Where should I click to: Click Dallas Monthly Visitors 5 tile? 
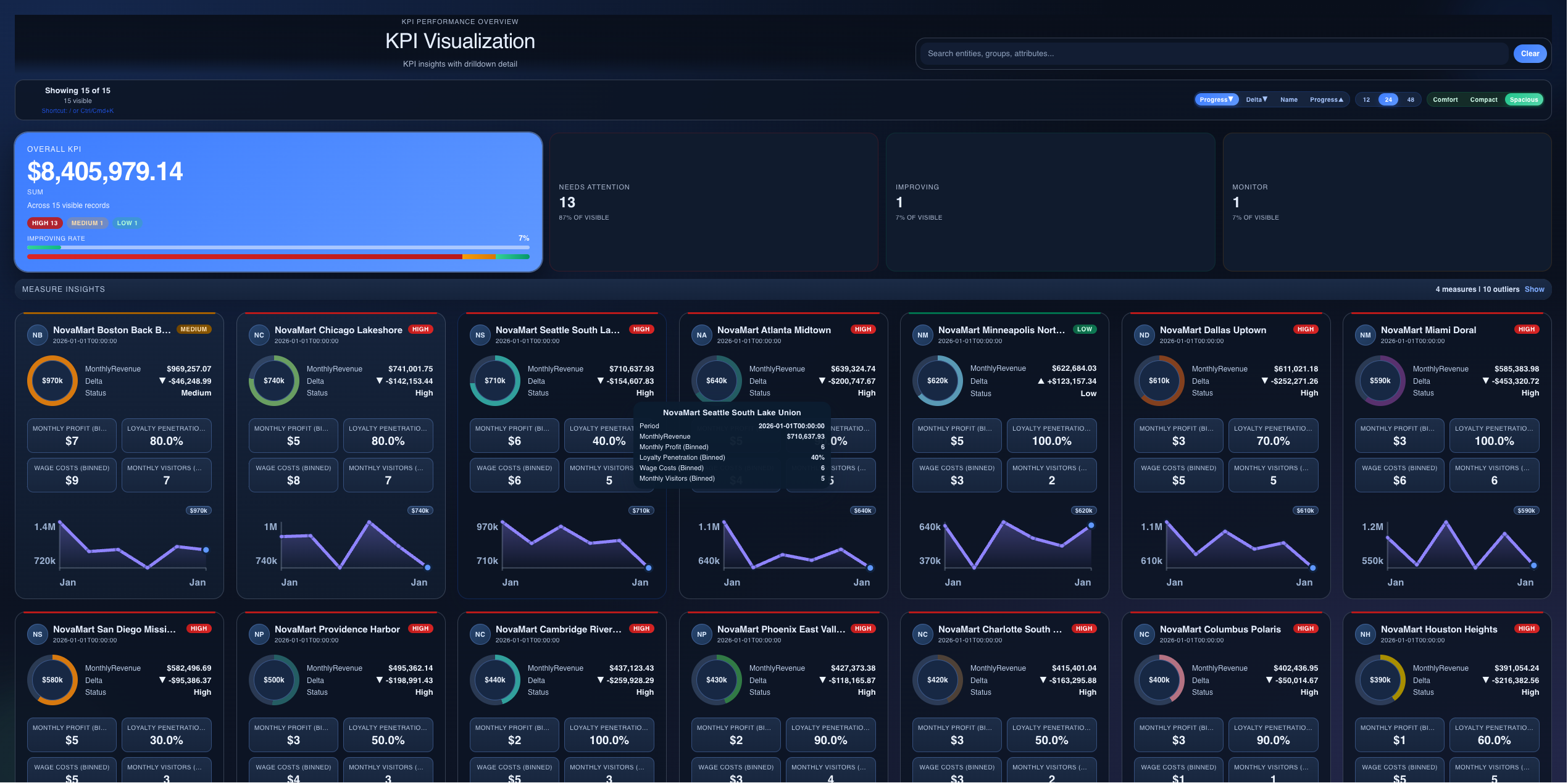pos(1273,475)
